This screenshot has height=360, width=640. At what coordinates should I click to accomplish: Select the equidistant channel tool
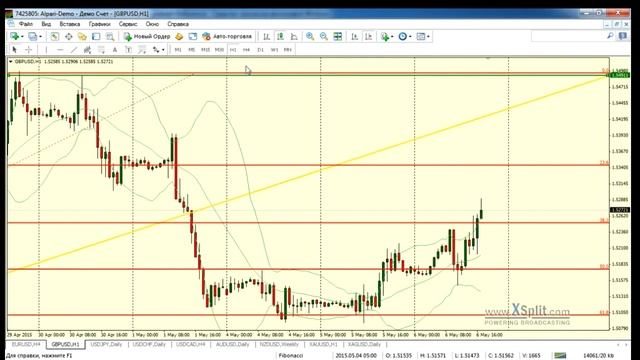click(x=87, y=50)
